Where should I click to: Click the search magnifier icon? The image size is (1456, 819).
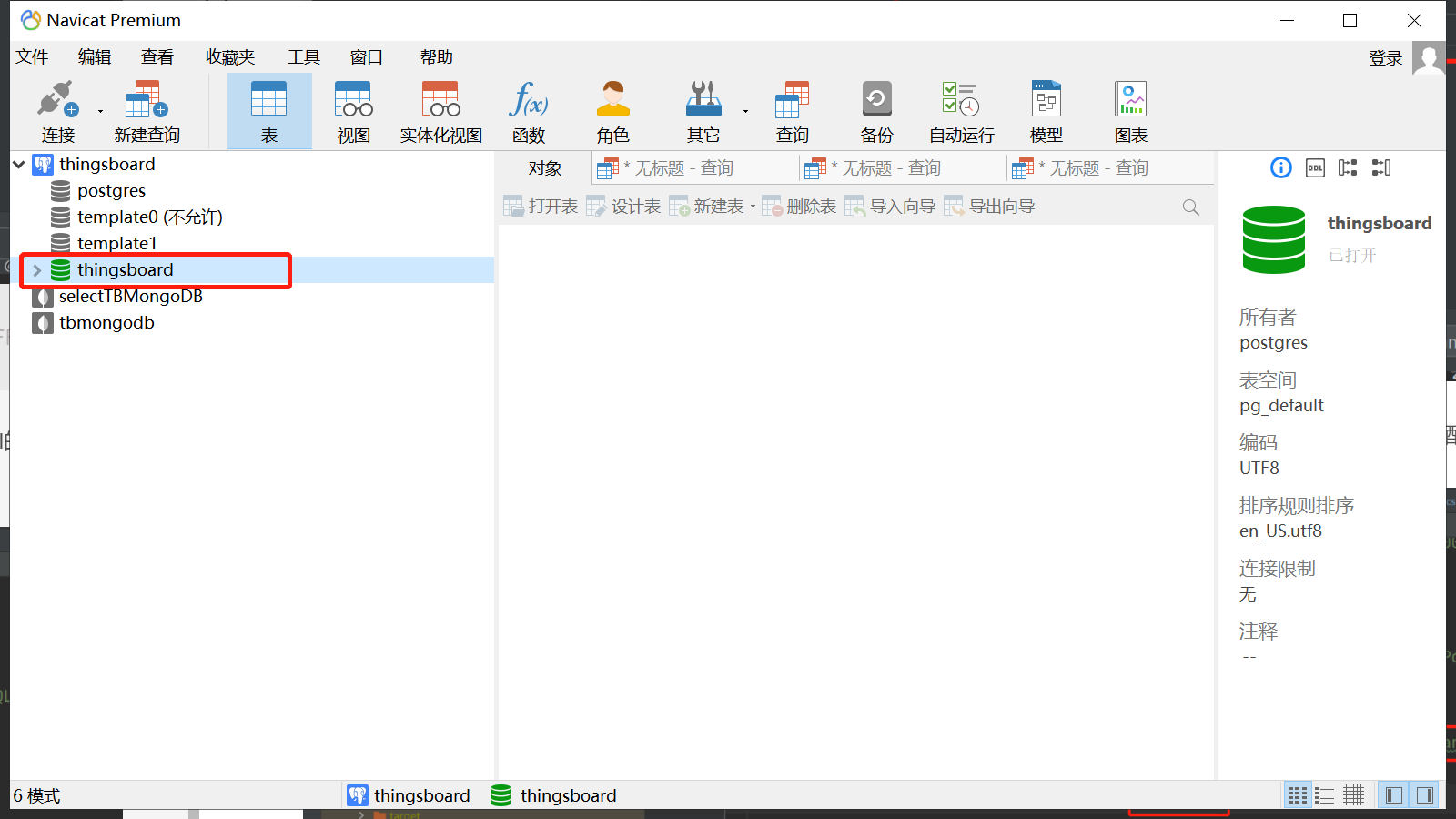1190,207
